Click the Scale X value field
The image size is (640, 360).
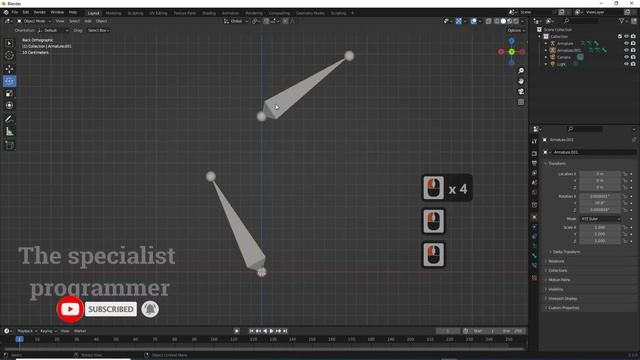click(600, 227)
